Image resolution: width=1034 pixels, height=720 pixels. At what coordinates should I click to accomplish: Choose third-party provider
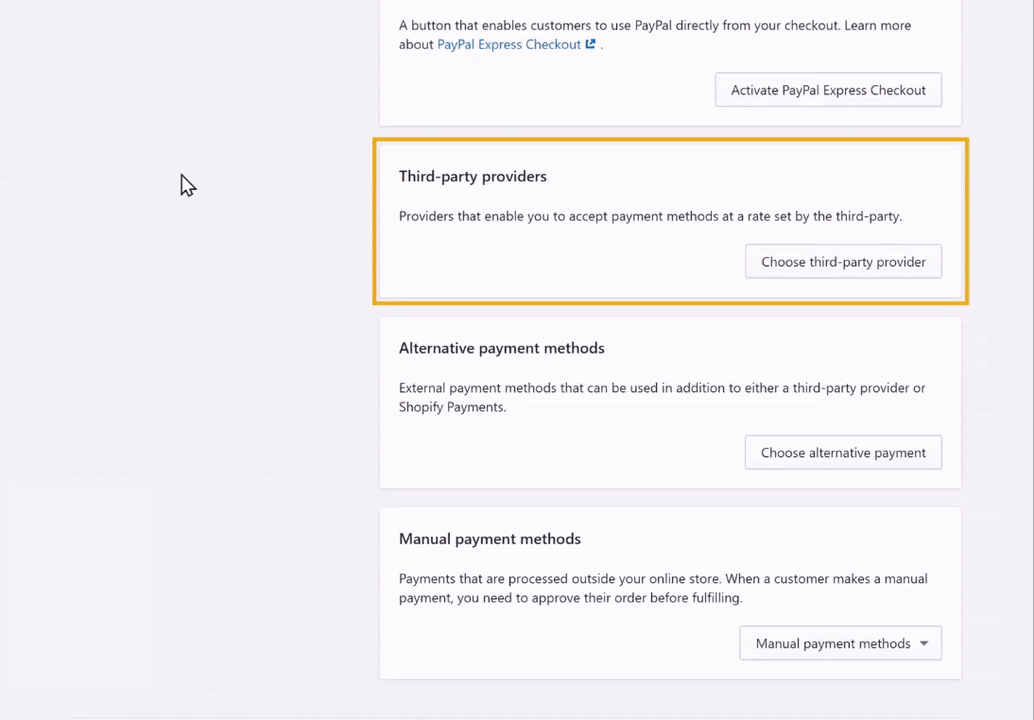(x=843, y=262)
